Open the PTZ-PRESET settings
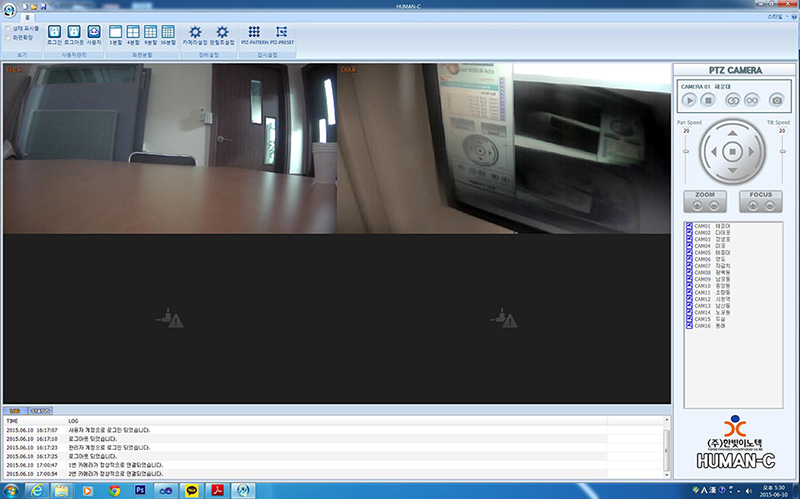 click(281, 33)
